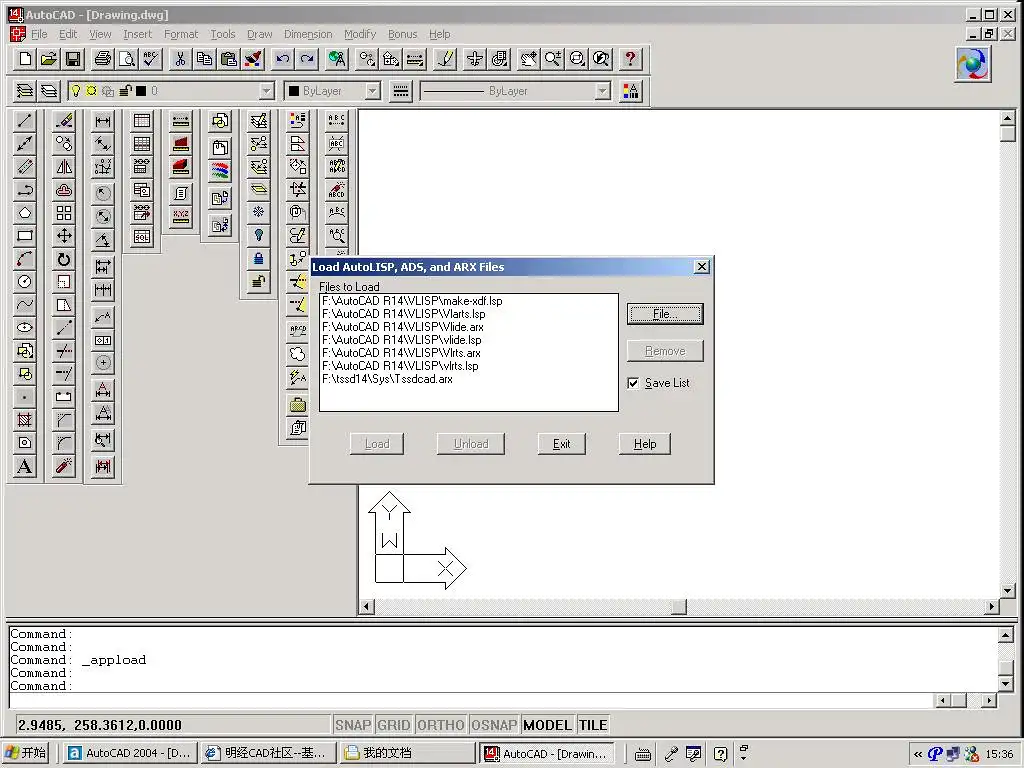The height and width of the screenshot is (768, 1024).
Task: Select the Circle draw tool
Action: point(25,282)
